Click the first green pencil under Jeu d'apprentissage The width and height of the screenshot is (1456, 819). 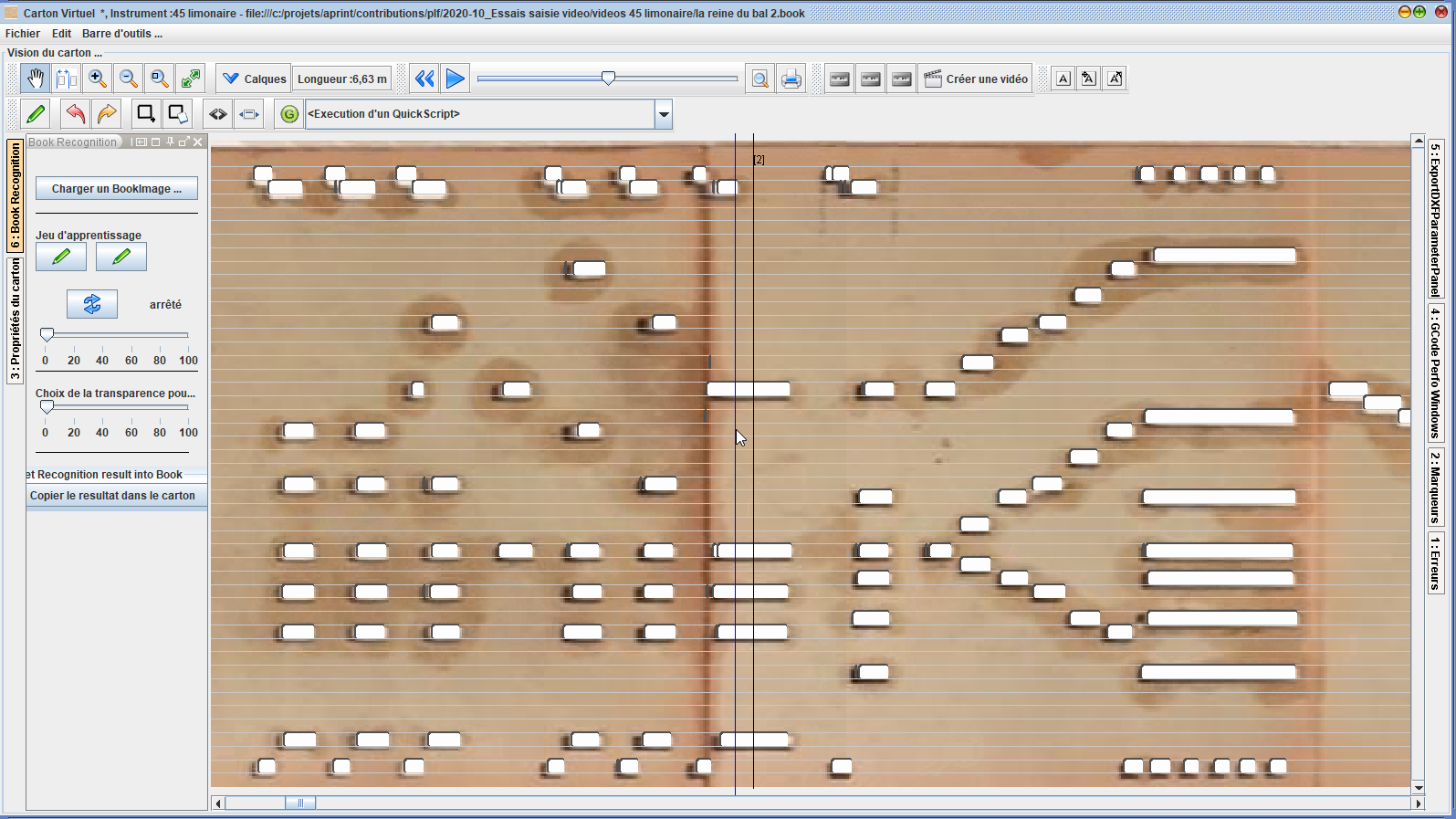[x=61, y=257]
